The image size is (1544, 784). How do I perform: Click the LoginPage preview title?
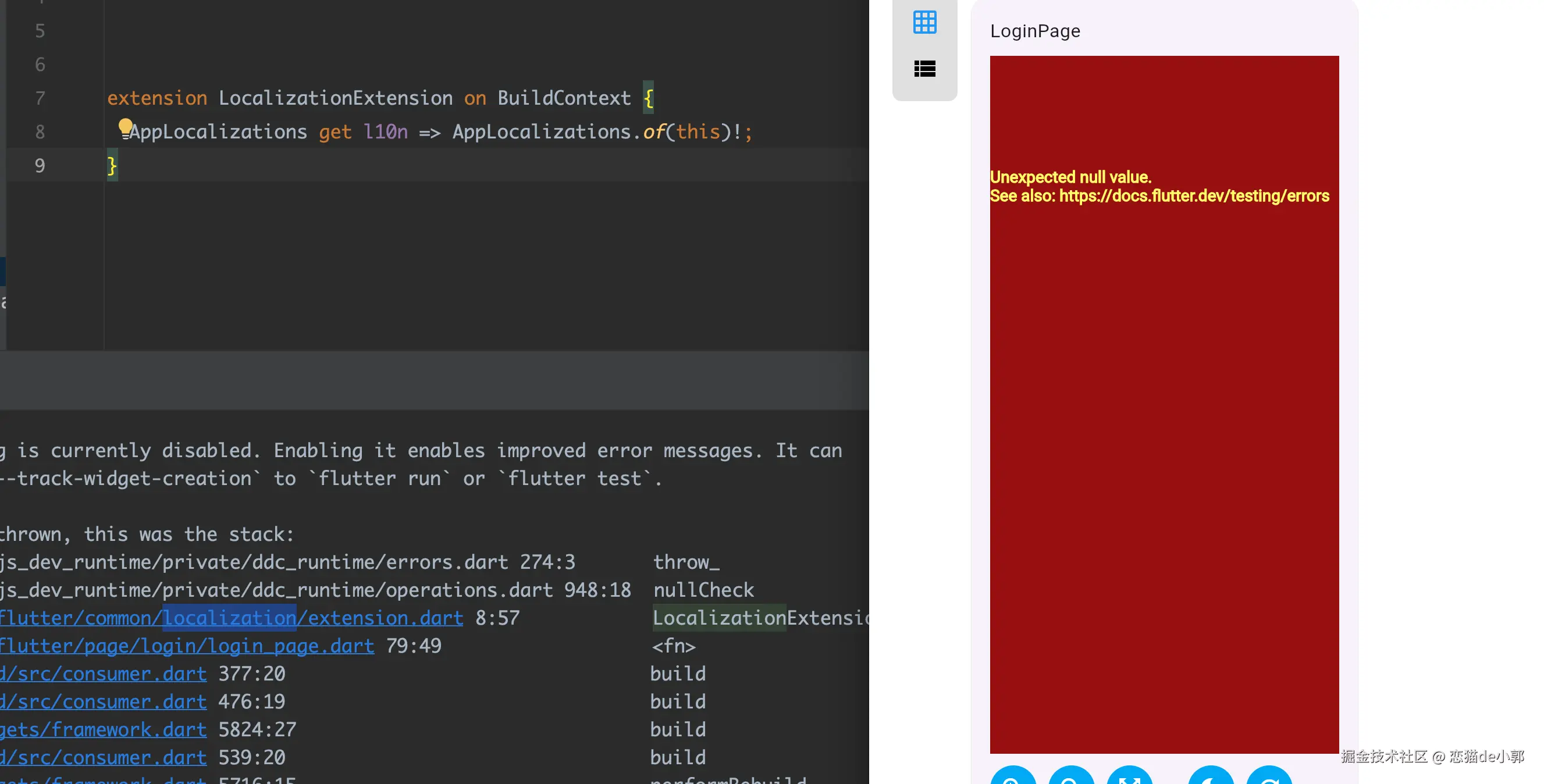tap(1034, 31)
